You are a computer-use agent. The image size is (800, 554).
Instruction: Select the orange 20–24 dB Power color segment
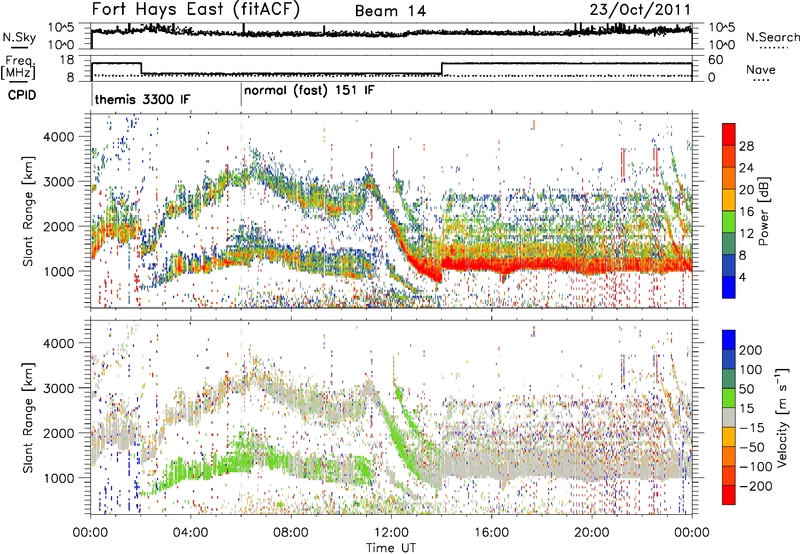click(729, 178)
